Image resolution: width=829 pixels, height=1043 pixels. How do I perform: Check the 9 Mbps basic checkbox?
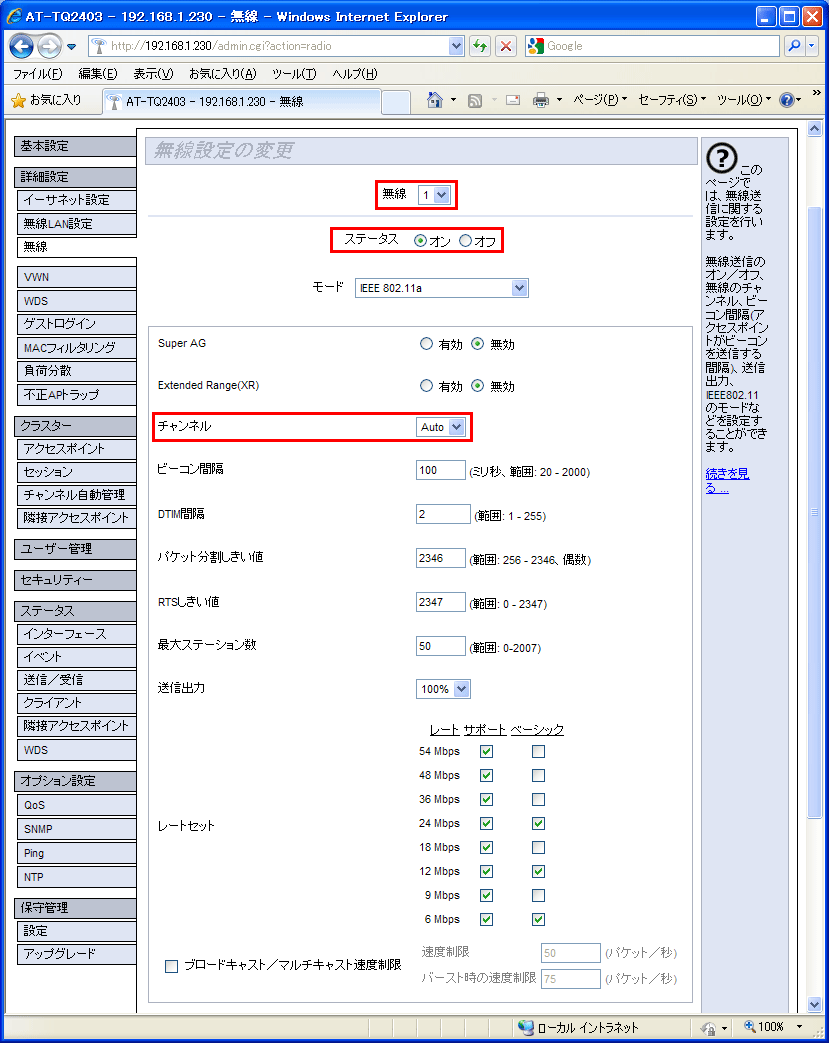(538, 895)
